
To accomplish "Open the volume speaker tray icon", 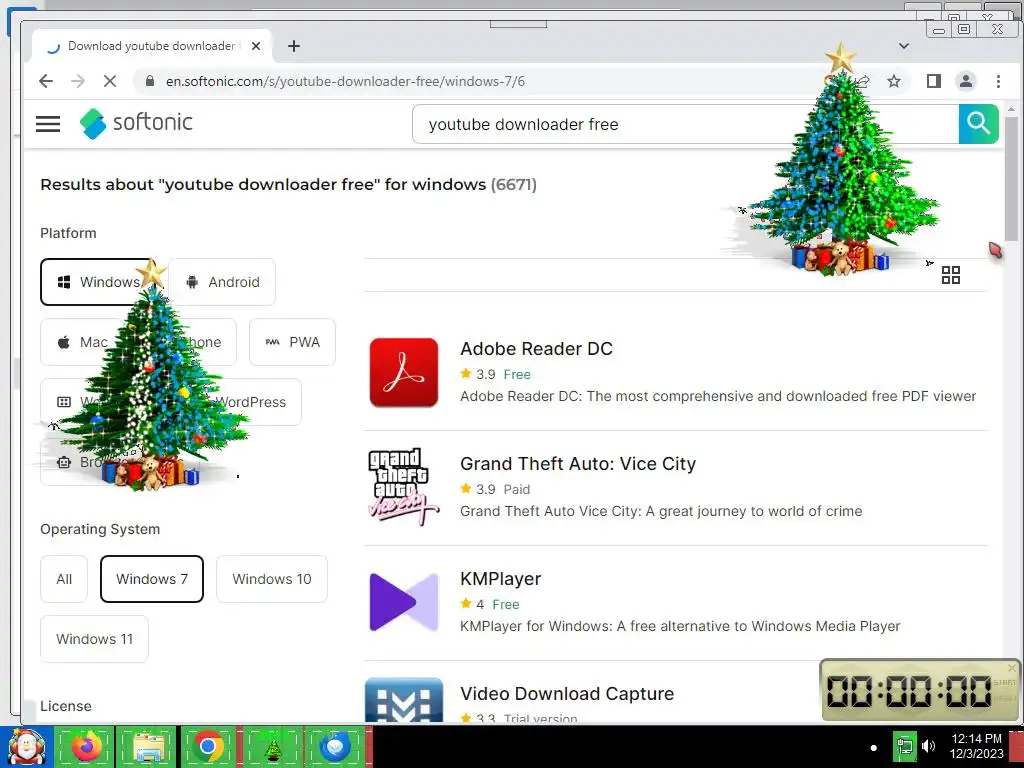I will pyautogui.click(x=928, y=746).
